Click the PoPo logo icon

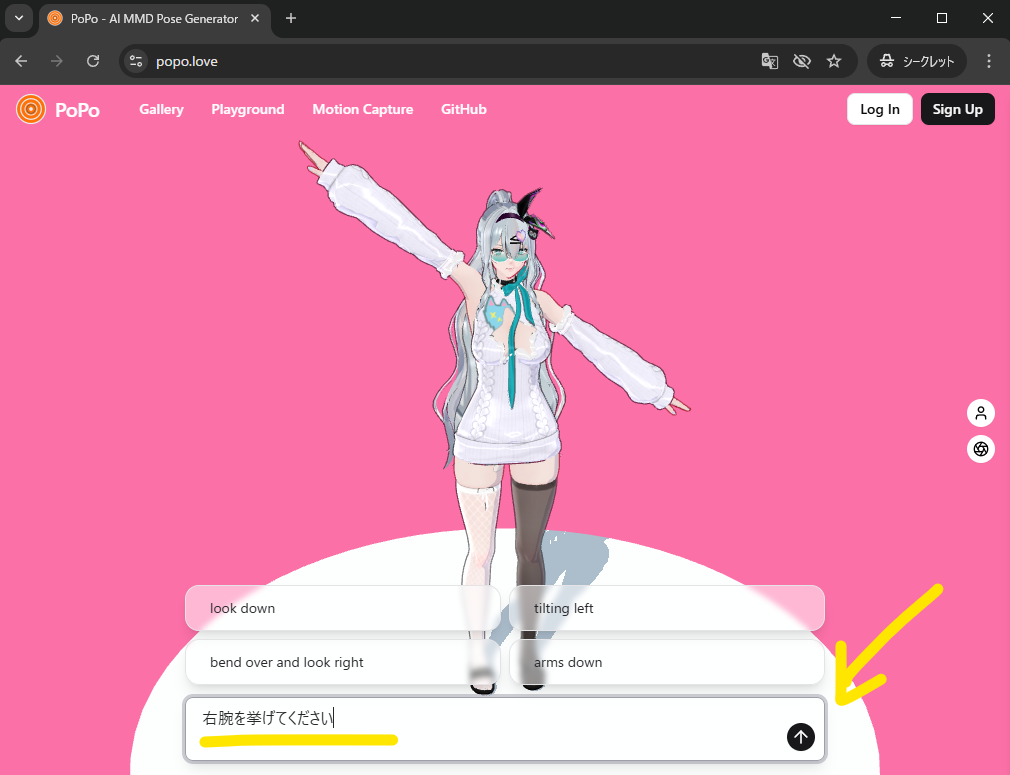click(x=31, y=109)
